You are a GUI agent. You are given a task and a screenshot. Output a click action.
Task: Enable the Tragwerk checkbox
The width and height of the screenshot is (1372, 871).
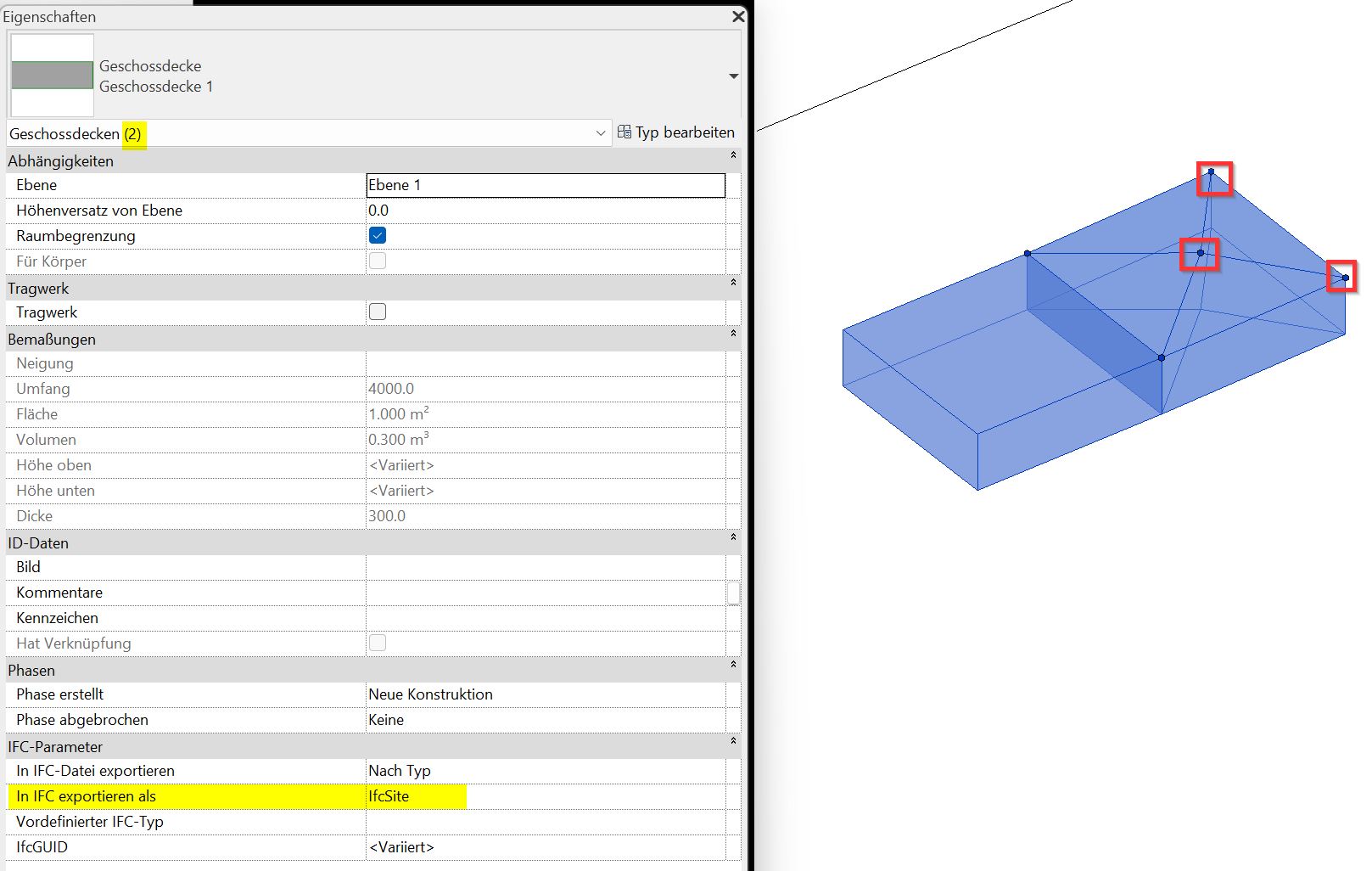click(x=377, y=312)
